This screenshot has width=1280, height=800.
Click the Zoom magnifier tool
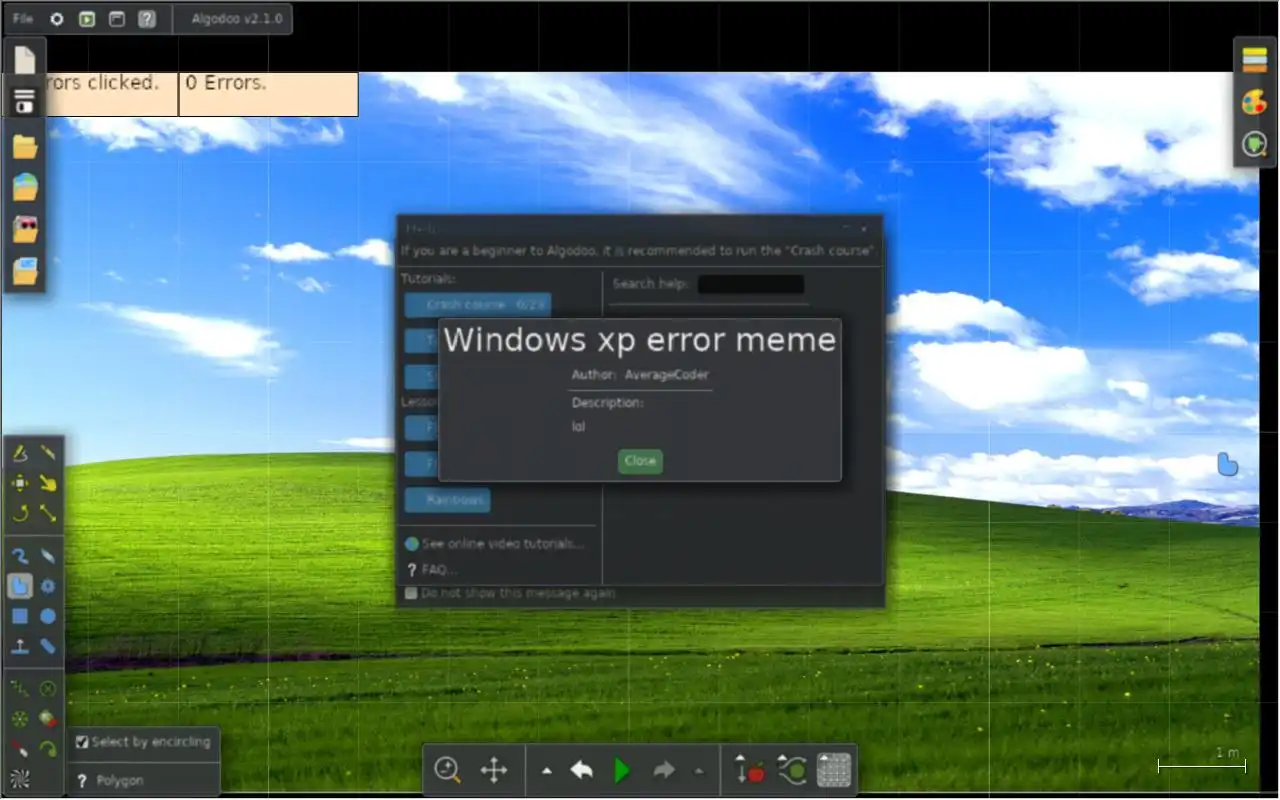[447, 770]
